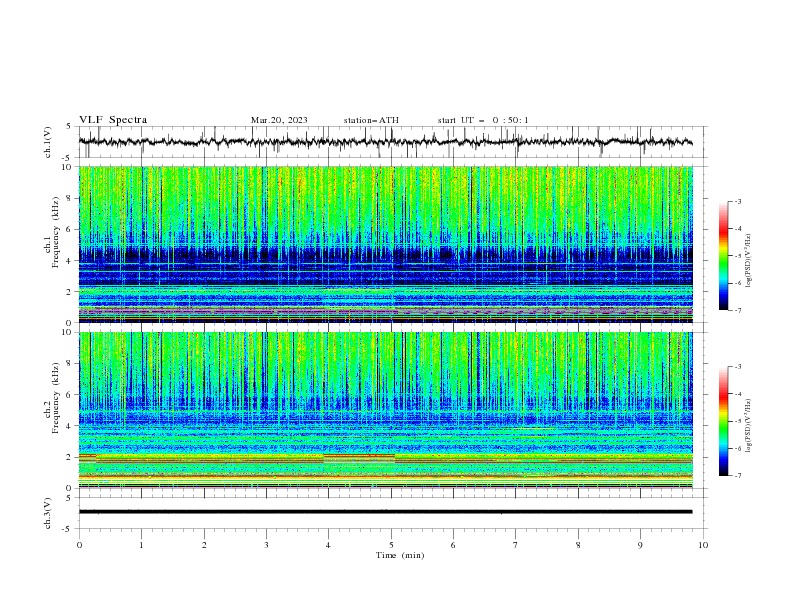The image size is (792, 612).
Task: Click the "Time (min)" axis title
Action: coord(400,555)
